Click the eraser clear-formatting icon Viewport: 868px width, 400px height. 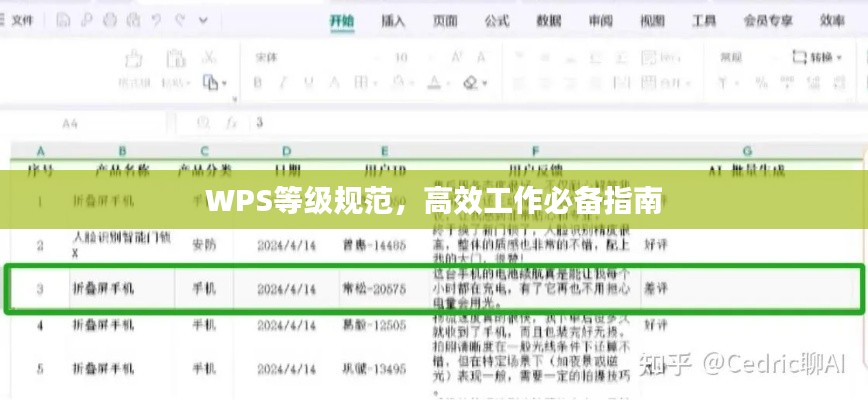(x=471, y=83)
